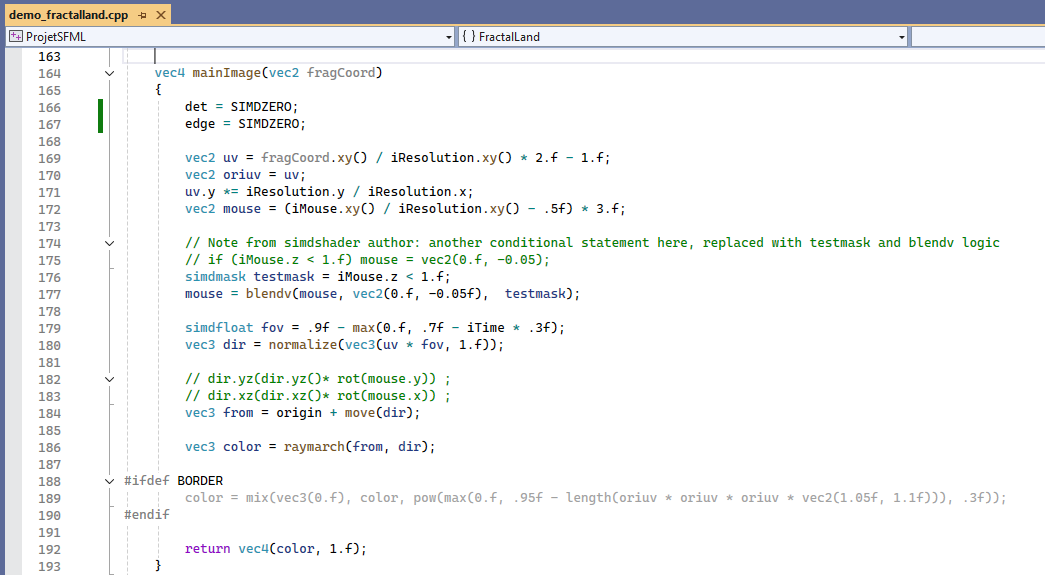Click 'SIMDZERO' on the edge assignment line
The image size is (1045, 575).
click(269, 123)
